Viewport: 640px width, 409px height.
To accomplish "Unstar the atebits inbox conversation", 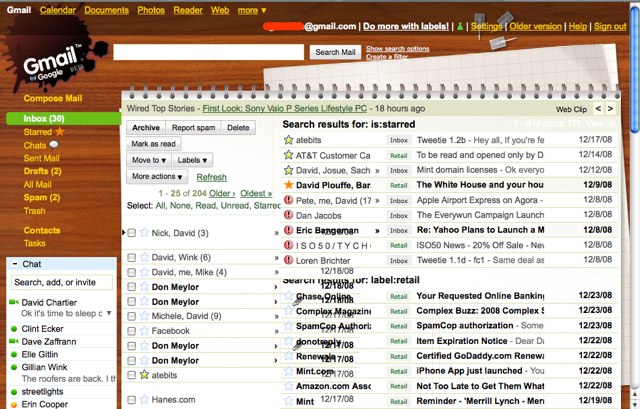I will point(144,375).
